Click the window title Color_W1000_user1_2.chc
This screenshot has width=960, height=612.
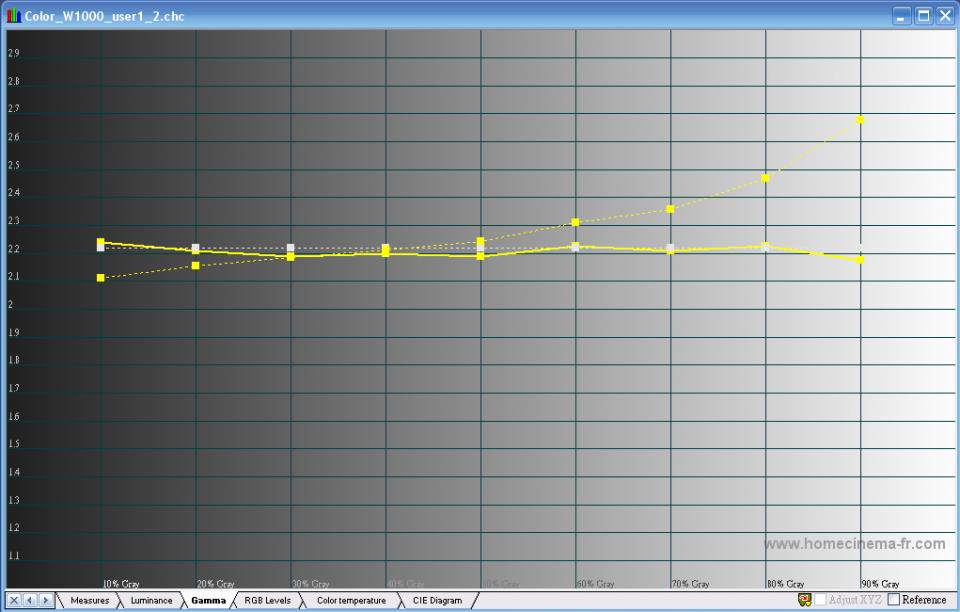pos(104,17)
